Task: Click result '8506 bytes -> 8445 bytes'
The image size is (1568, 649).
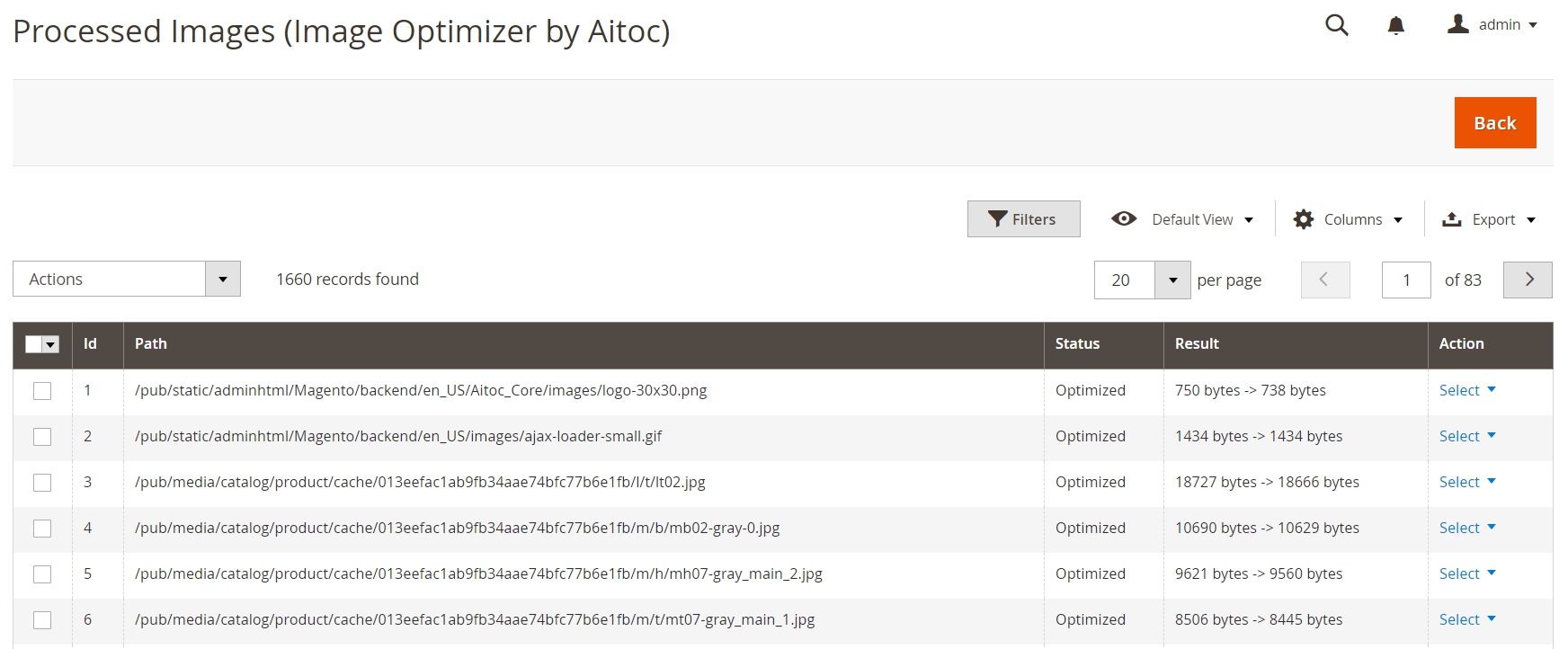Action: (1259, 619)
